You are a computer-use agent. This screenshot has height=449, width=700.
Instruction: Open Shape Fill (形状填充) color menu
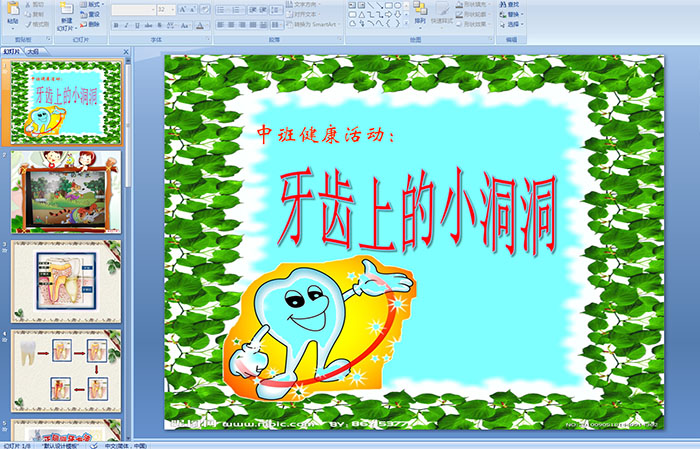tap(473, 4)
